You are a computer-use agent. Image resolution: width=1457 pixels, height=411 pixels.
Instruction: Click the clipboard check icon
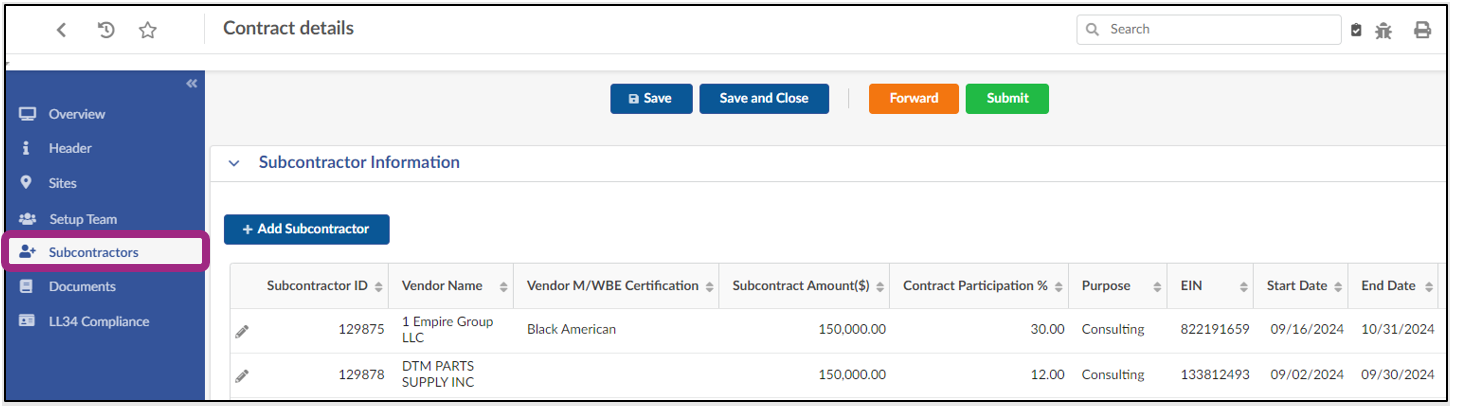1356,30
